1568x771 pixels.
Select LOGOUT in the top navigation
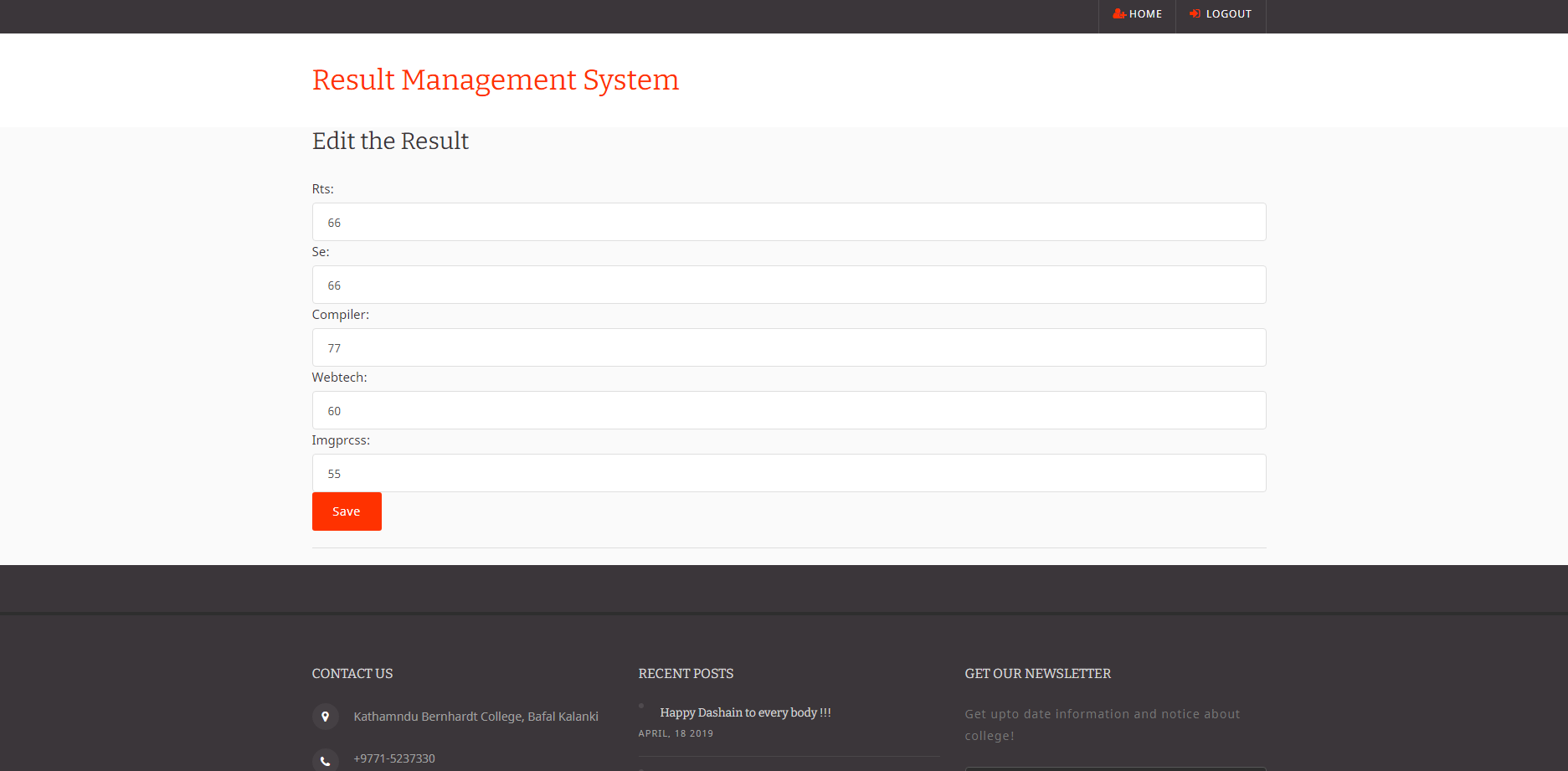pos(1221,14)
